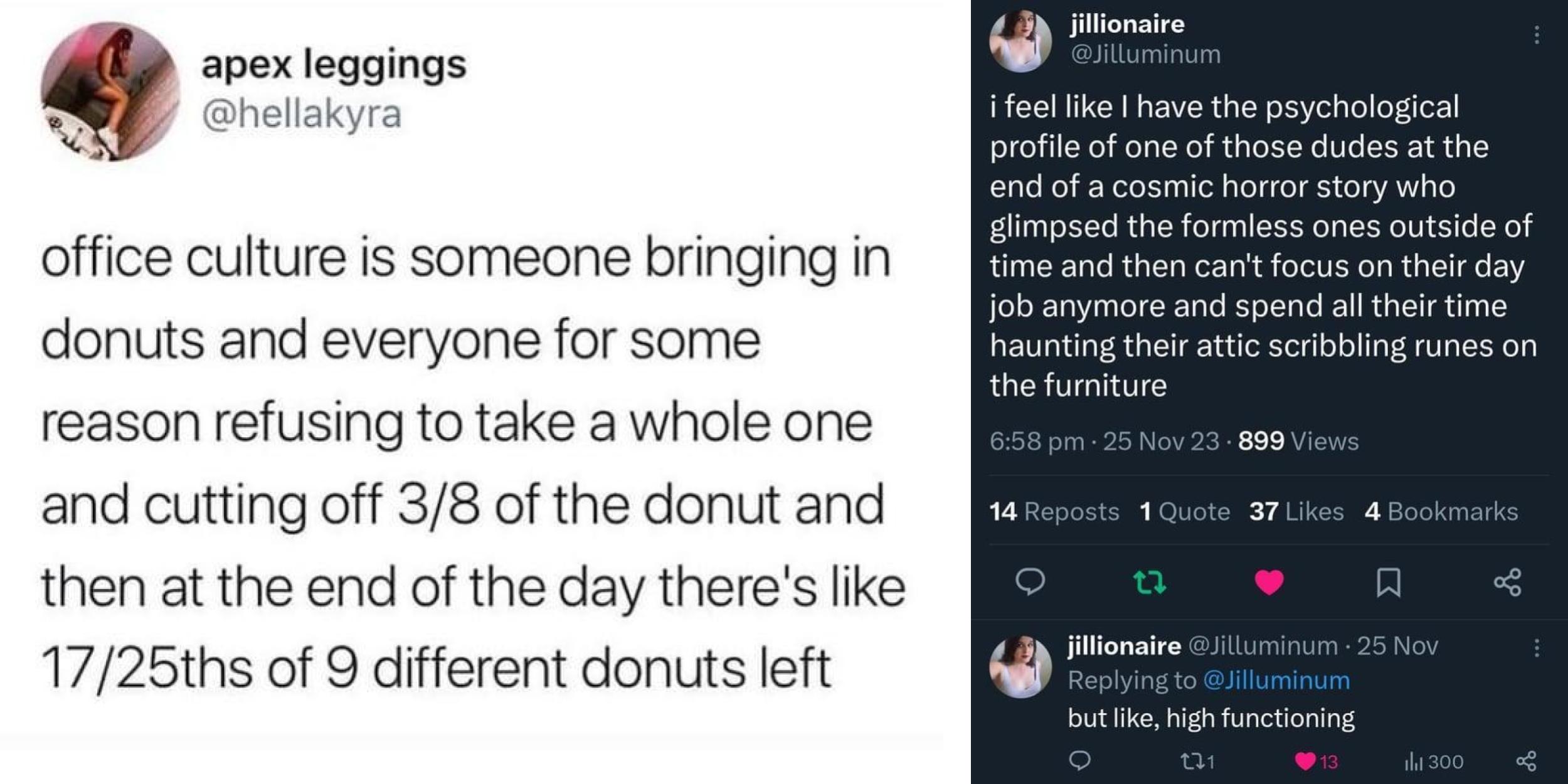Open jillionaire's profile picture
The width and height of the screenshot is (1568, 784).
click(x=1020, y=41)
